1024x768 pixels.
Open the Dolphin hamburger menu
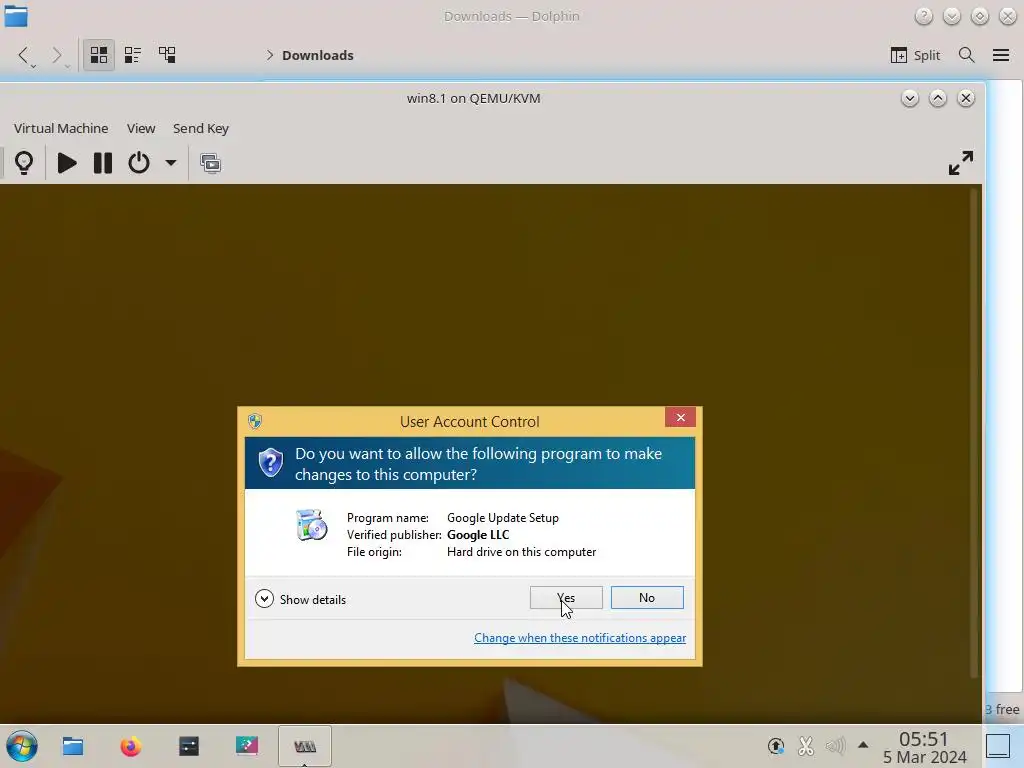coord(1000,55)
